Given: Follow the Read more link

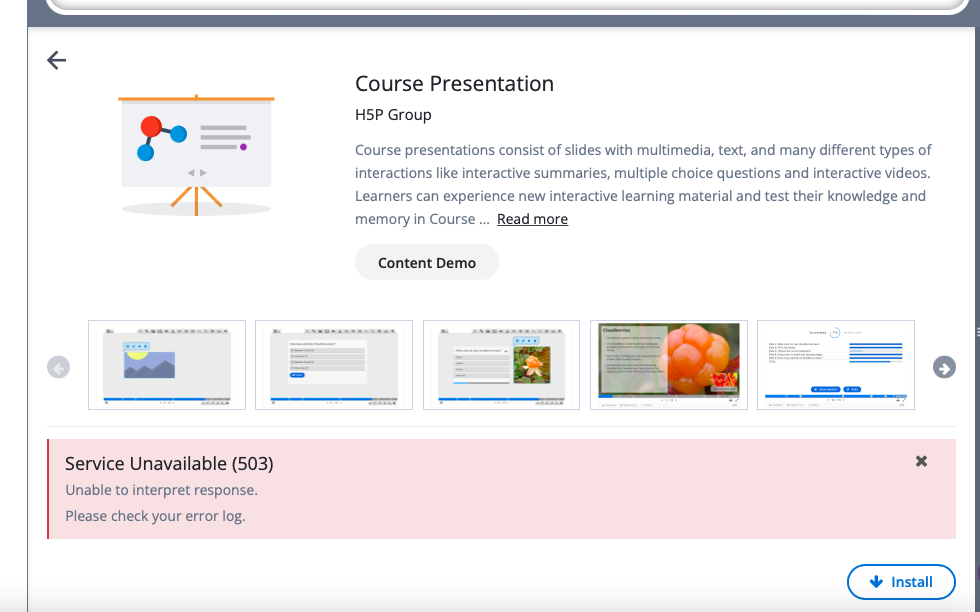Looking at the screenshot, I should coord(532,219).
